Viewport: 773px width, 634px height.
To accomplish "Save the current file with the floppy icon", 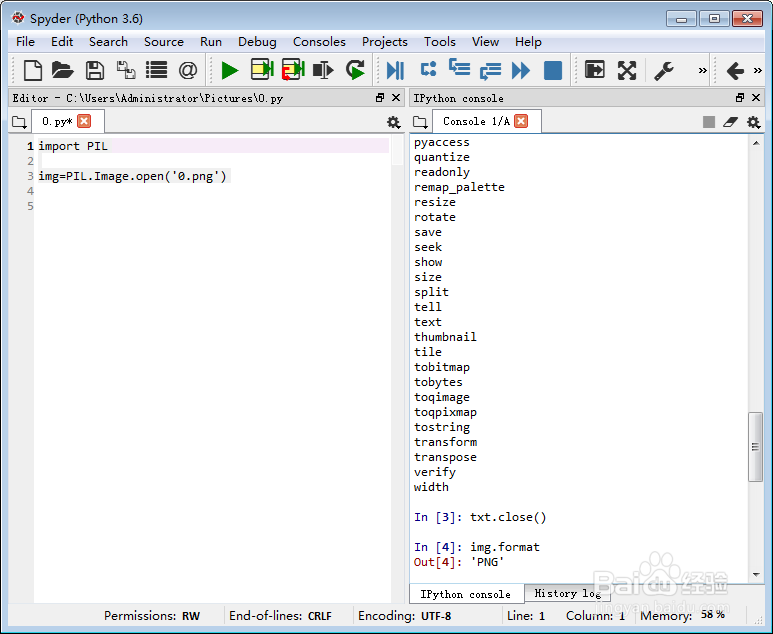I will pyautogui.click(x=95, y=70).
